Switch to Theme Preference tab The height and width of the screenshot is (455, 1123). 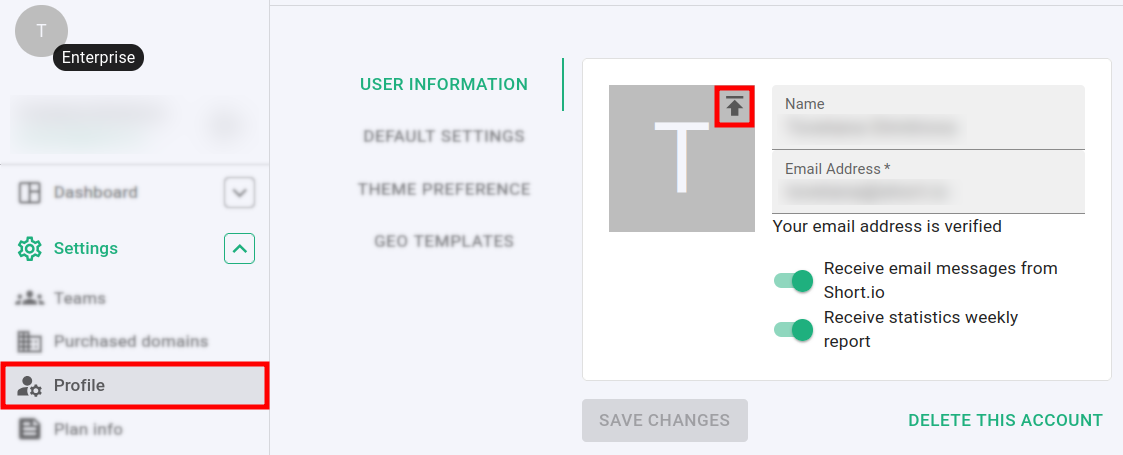(x=444, y=189)
